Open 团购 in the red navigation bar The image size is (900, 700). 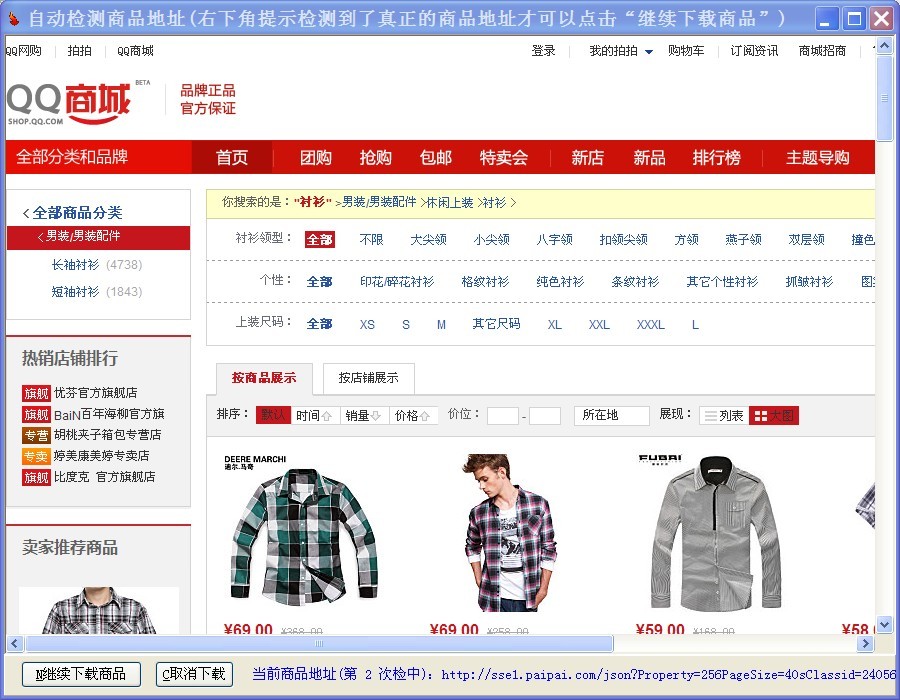click(316, 158)
